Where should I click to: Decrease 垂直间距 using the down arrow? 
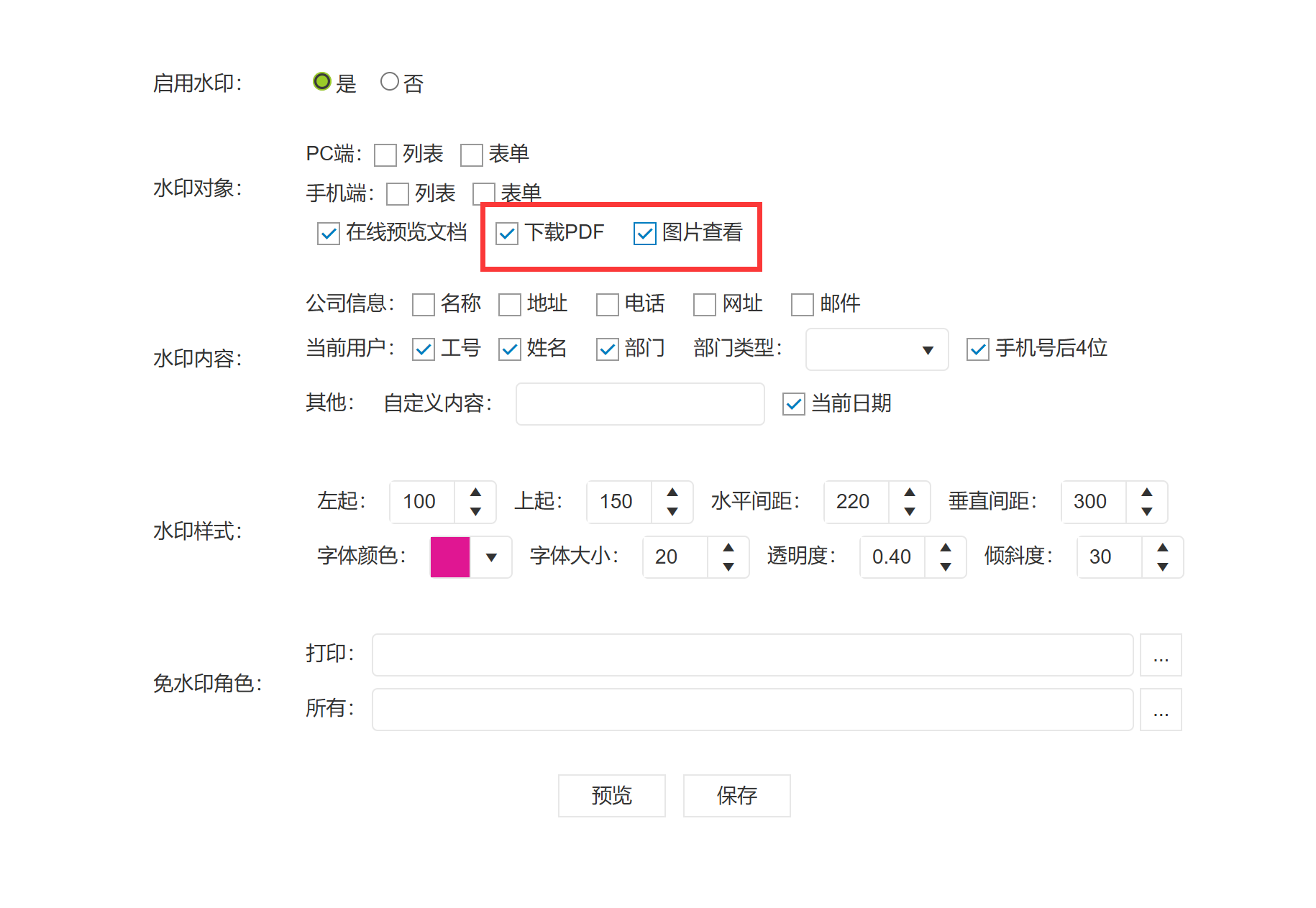1147,511
